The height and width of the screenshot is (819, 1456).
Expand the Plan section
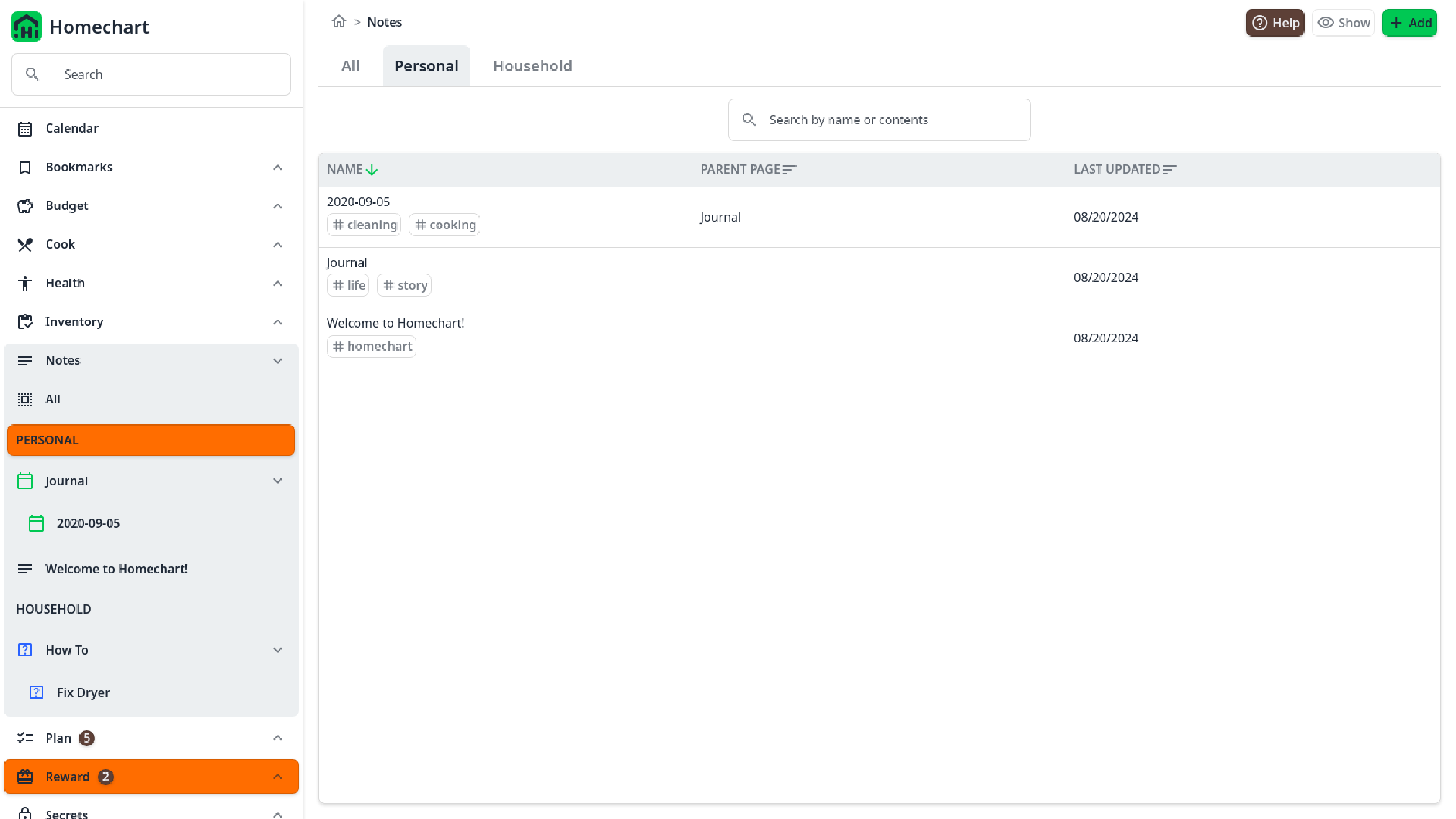(x=278, y=738)
